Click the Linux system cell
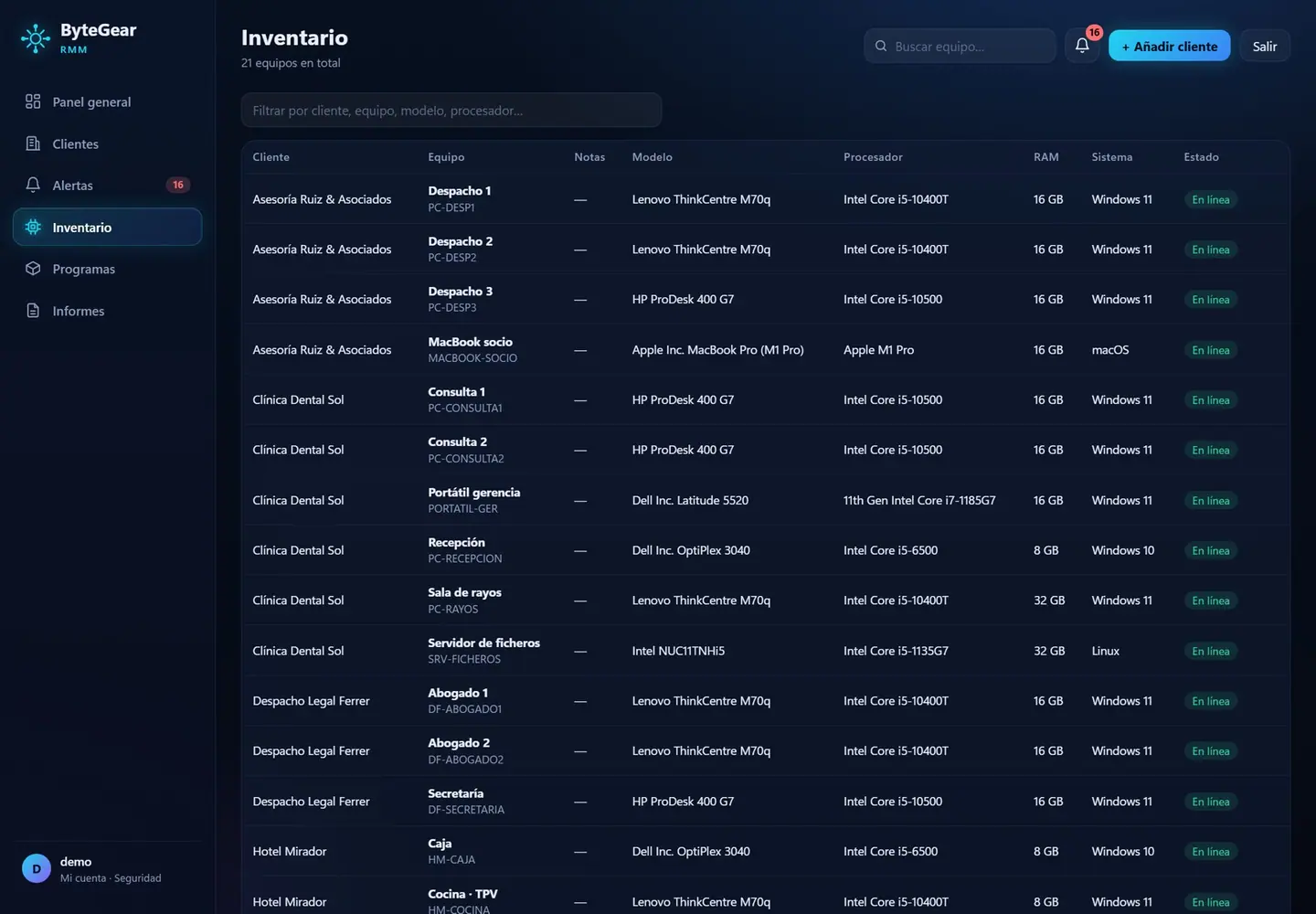Screen dimensions: 1316x914 [1106, 652]
